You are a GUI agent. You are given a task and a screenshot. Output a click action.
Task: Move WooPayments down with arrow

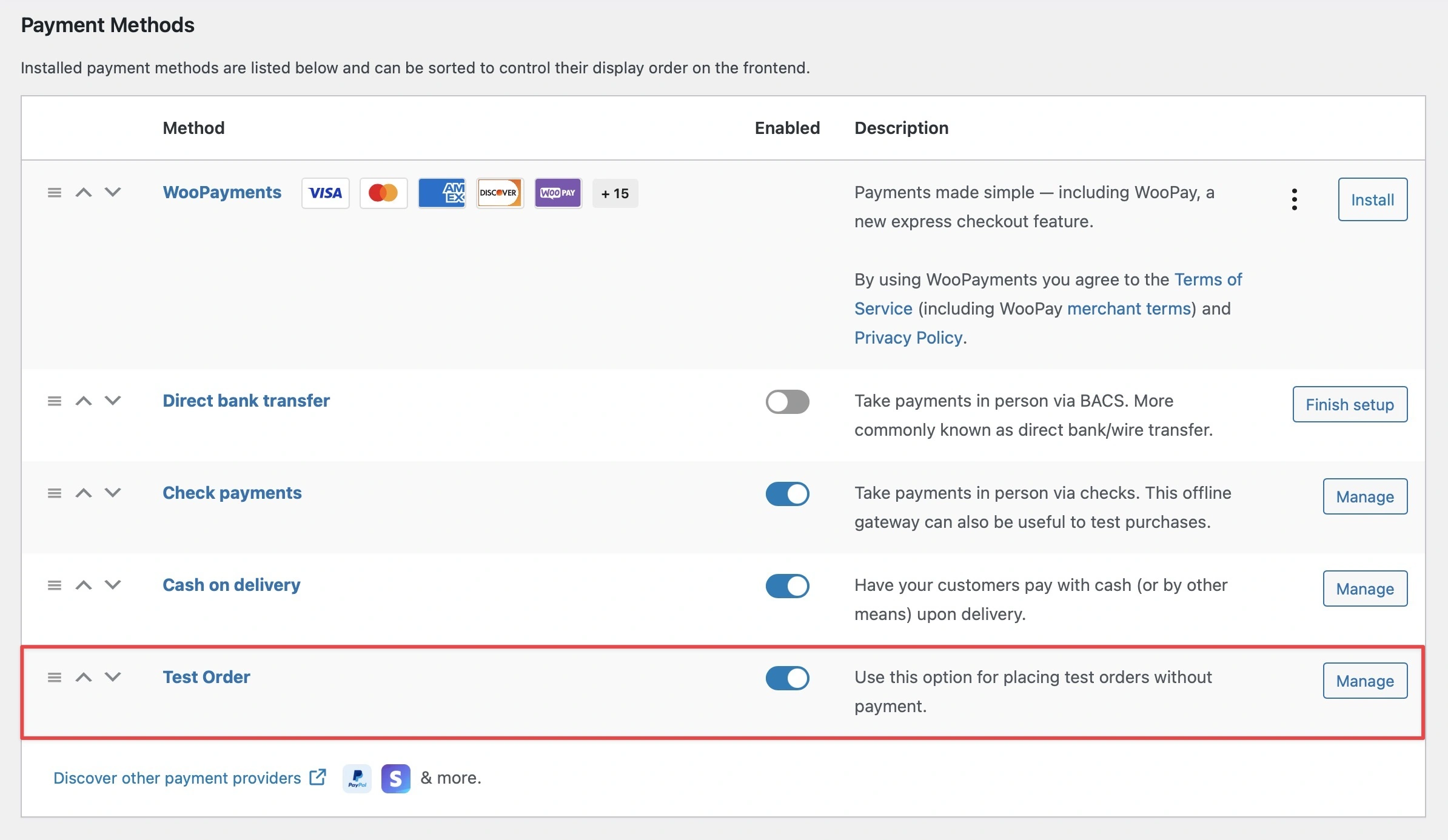pos(113,193)
